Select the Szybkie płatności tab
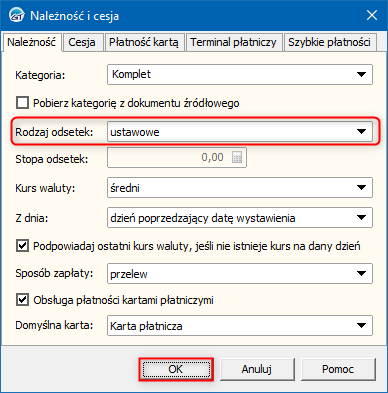The width and height of the screenshot is (388, 393). pyautogui.click(x=330, y=42)
